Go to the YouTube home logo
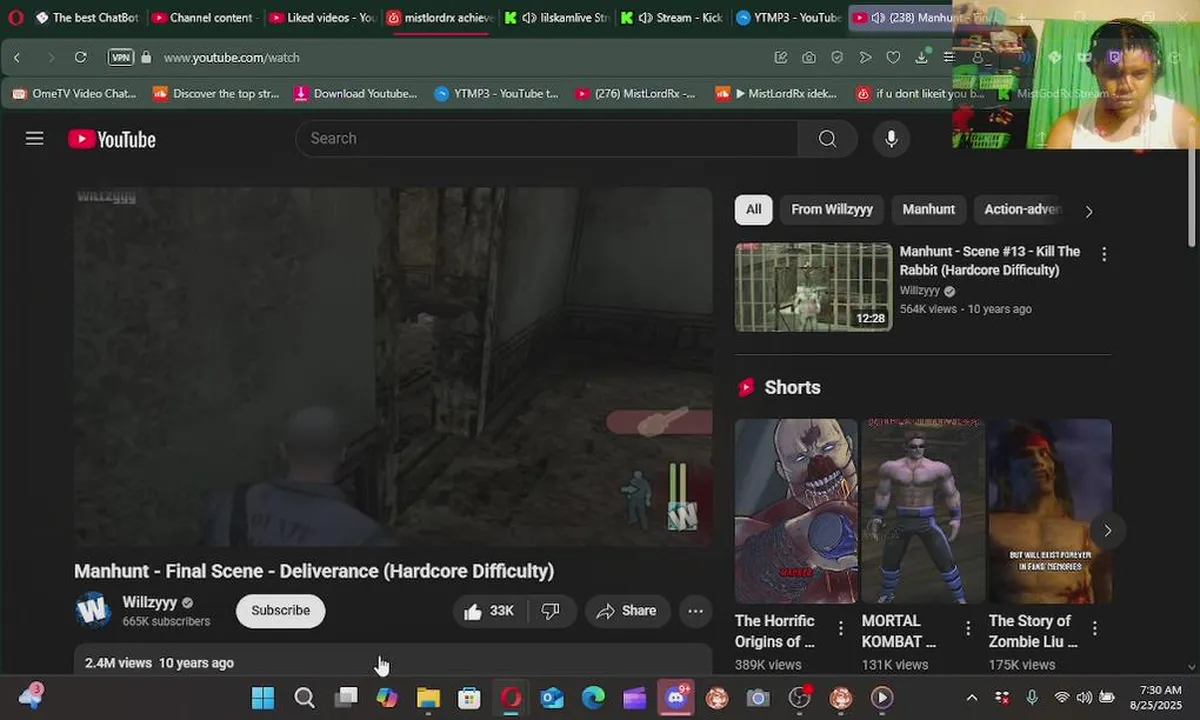This screenshot has width=1200, height=720. tap(112, 139)
